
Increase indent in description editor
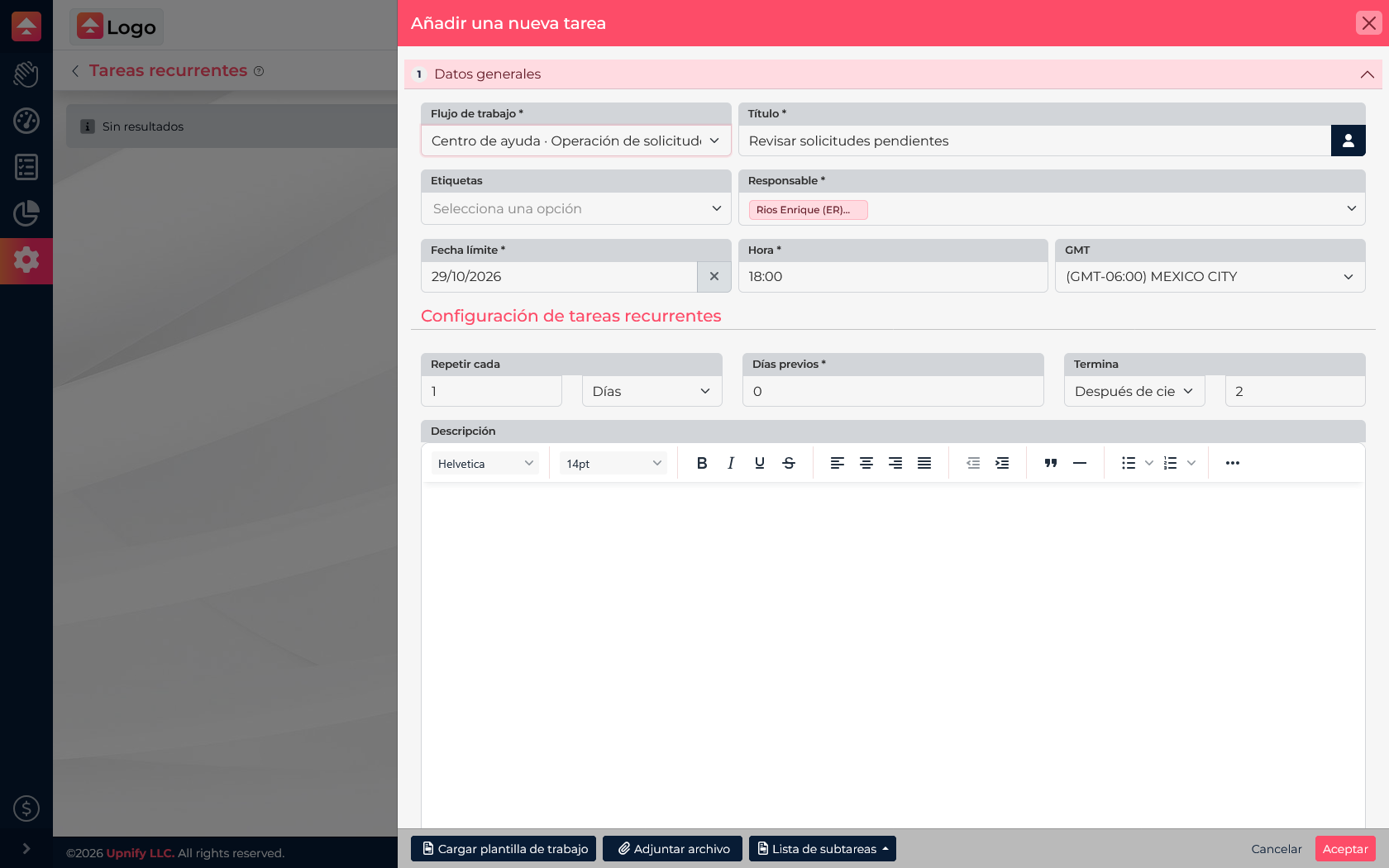click(1002, 463)
